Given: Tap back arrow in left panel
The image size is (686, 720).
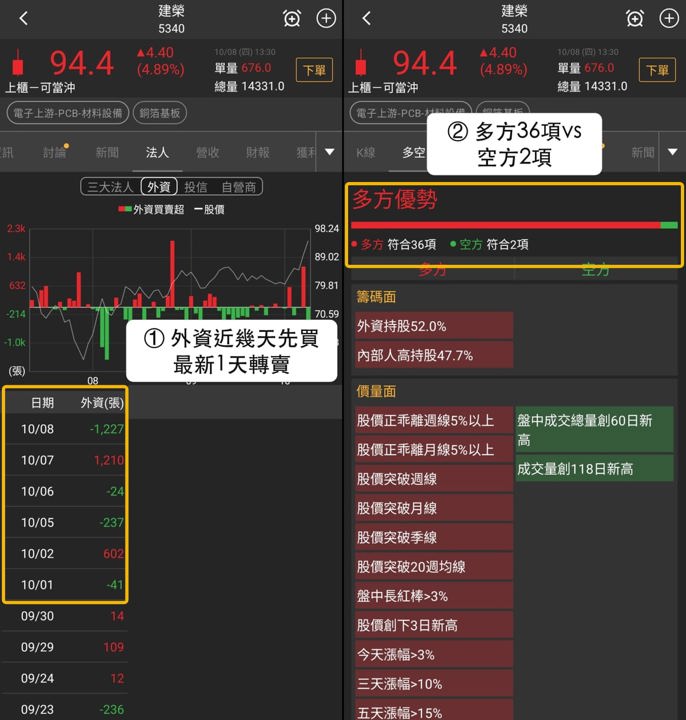Looking at the screenshot, I should 24,18.
